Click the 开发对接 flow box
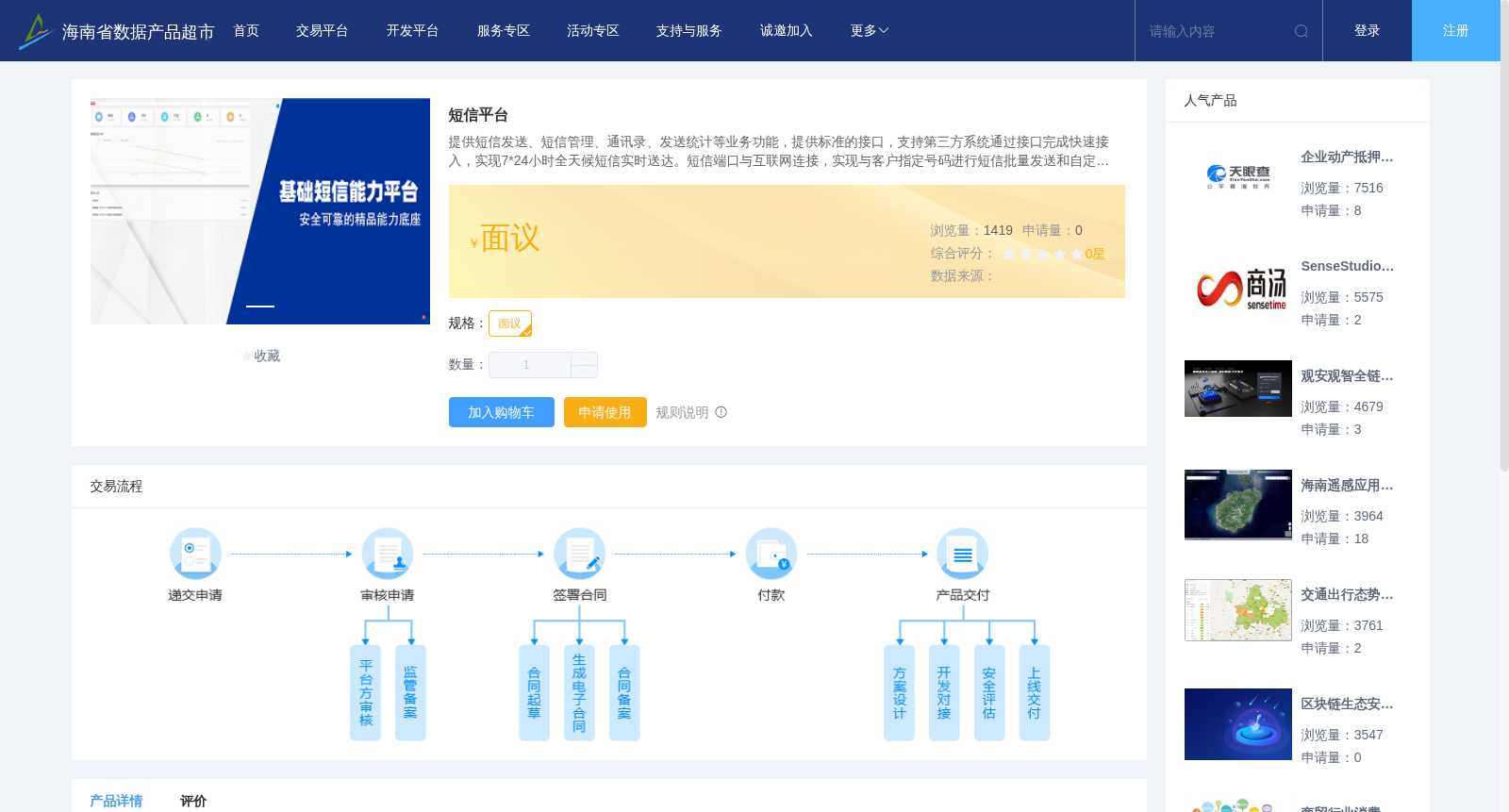Viewport: 1509px width, 812px height. tap(944, 693)
